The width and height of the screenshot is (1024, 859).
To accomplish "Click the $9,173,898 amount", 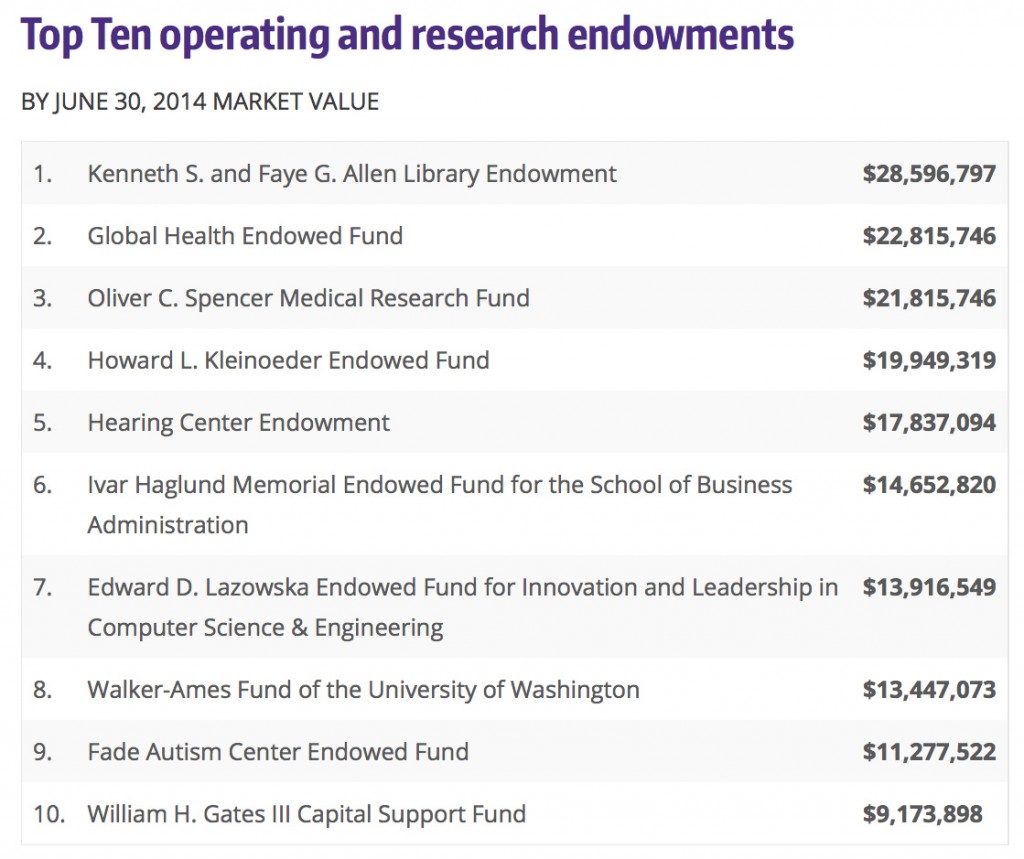I will 922,814.
